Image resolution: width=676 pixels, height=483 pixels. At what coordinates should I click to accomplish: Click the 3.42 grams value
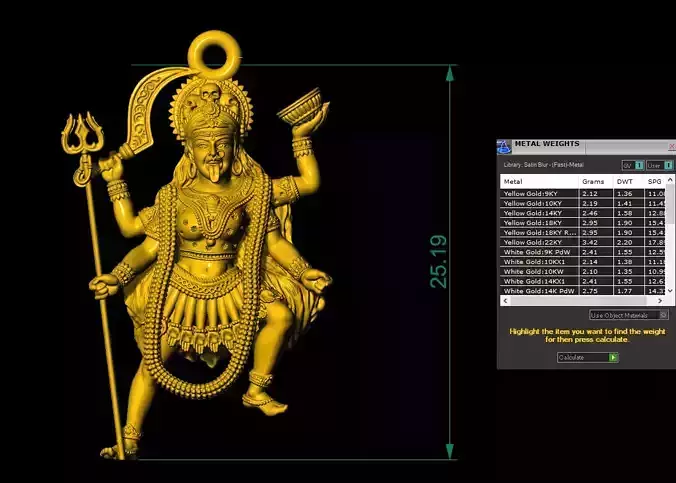click(x=590, y=242)
